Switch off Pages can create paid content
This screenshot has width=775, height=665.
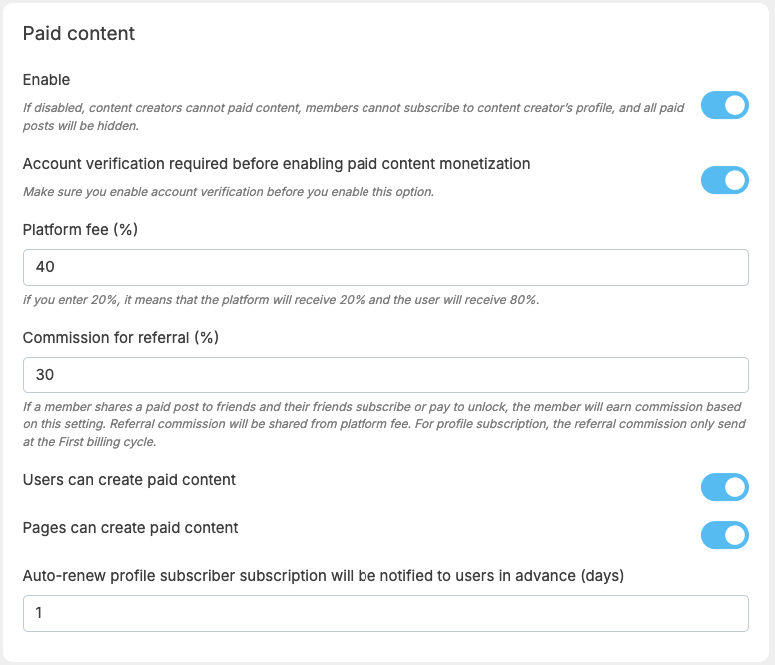725,535
